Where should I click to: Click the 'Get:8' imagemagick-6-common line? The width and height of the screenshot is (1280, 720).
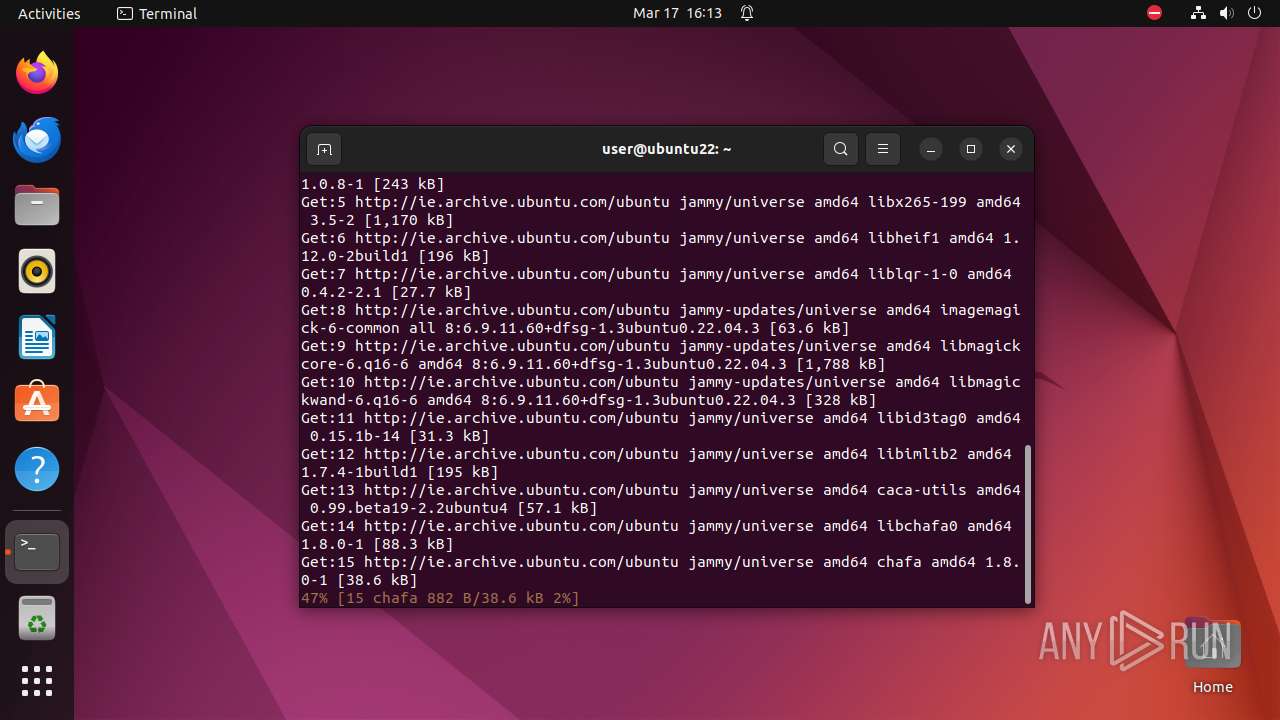pyautogui.click(x=661, y=319)
